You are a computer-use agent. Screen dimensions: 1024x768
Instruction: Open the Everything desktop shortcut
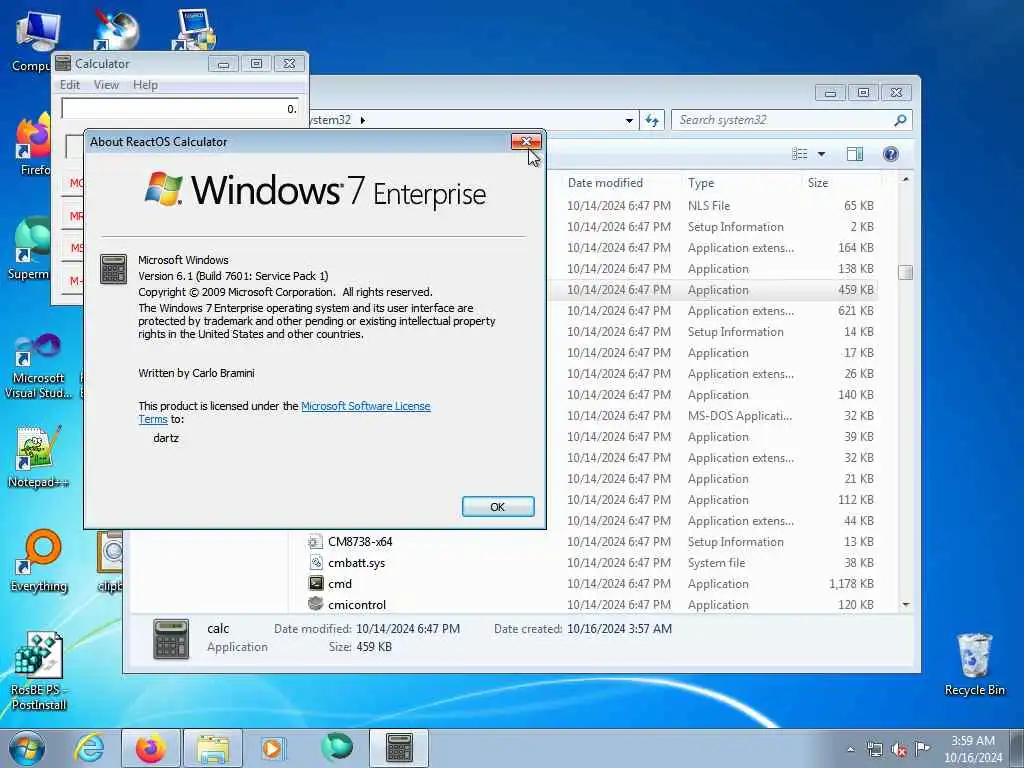[x=39, y=560]
